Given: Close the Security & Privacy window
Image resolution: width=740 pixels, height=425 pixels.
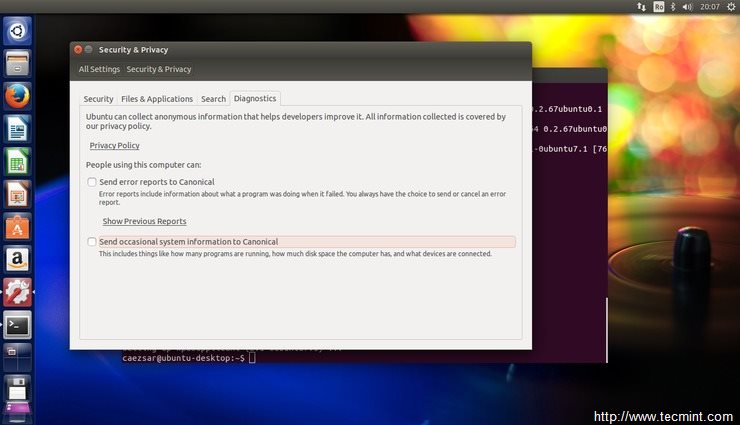Looking at the screenshot, I should (x=78, y=50).
